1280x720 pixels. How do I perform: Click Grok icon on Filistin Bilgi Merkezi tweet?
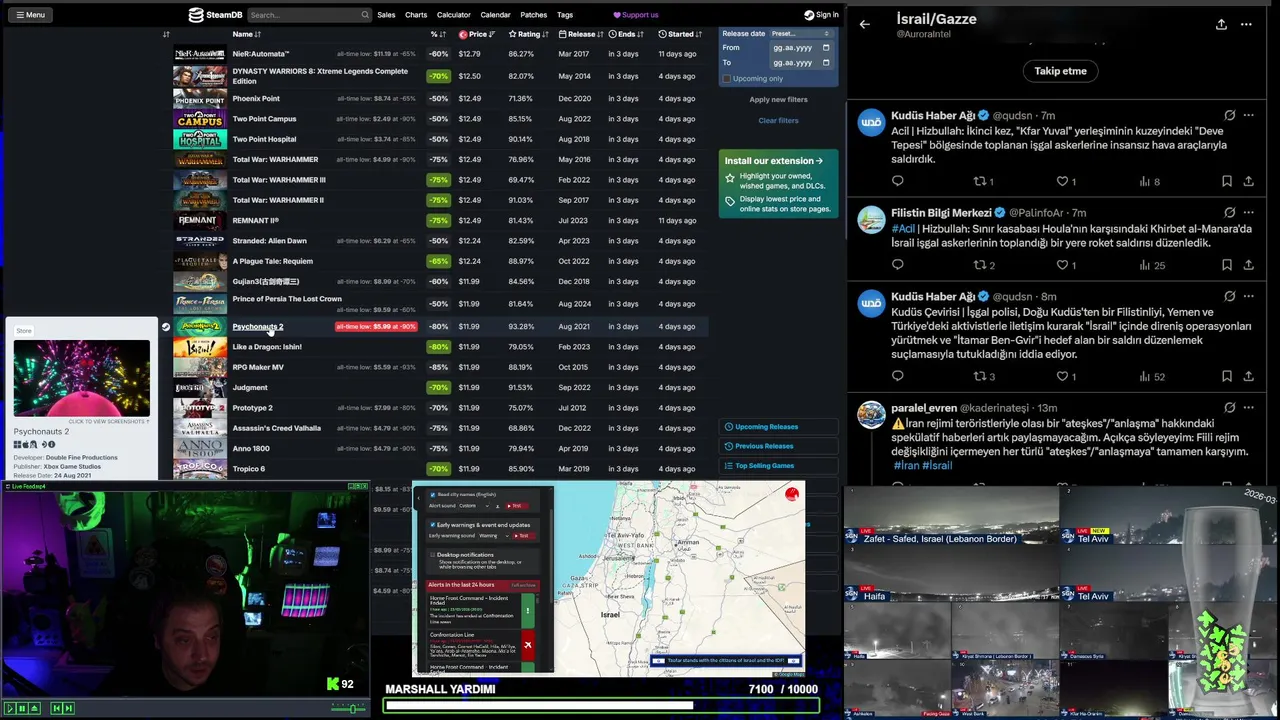click(1229, 212)
